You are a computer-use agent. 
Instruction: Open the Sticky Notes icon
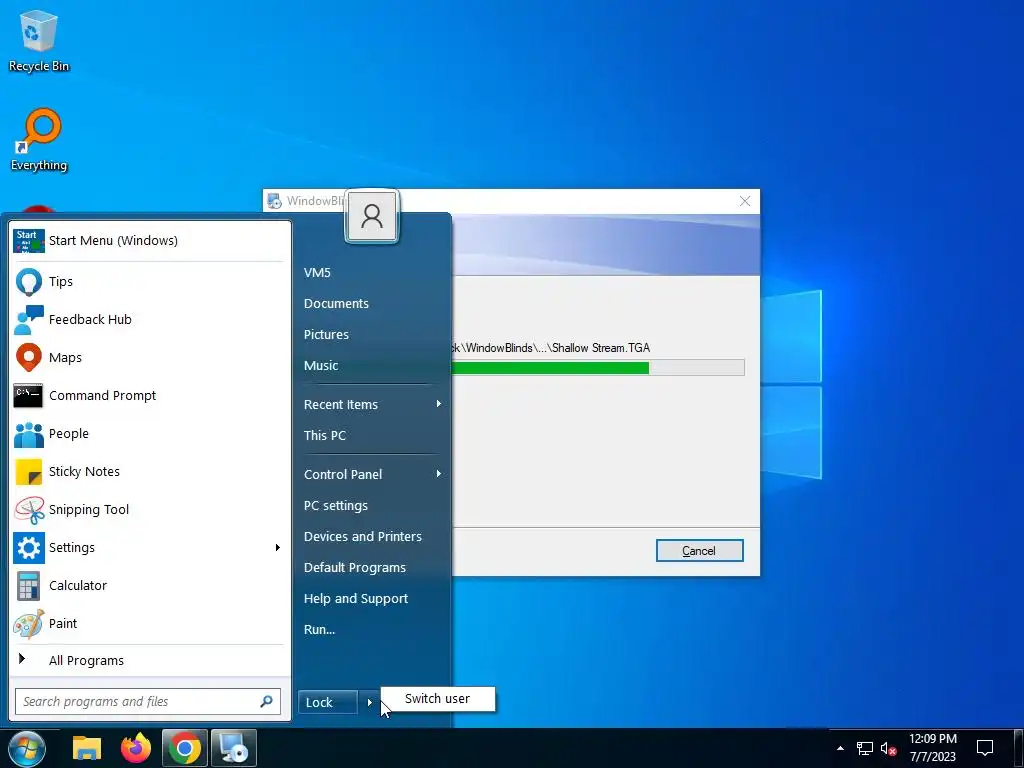coord(29,472)
